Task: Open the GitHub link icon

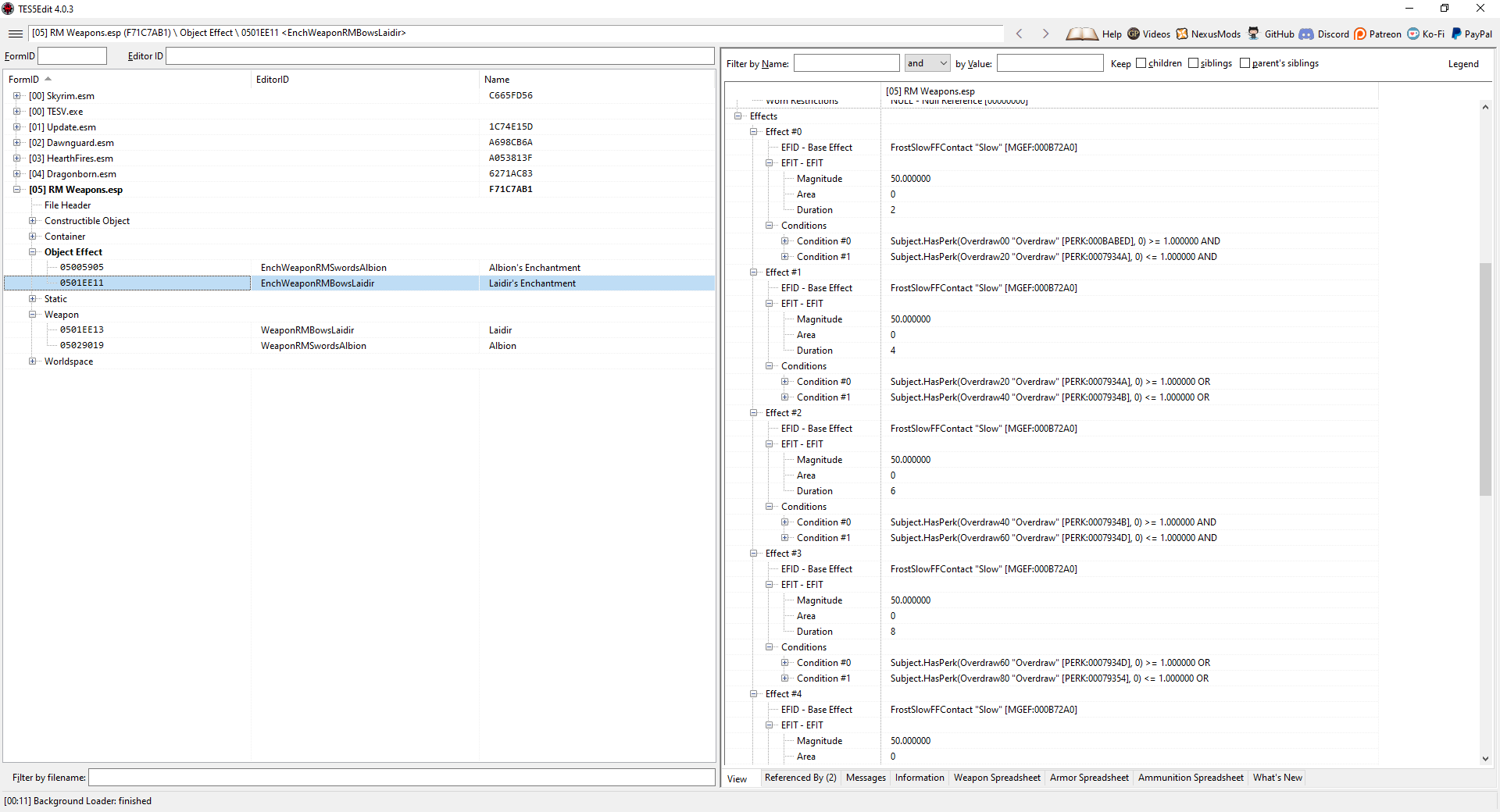Action: (1253, 34)
